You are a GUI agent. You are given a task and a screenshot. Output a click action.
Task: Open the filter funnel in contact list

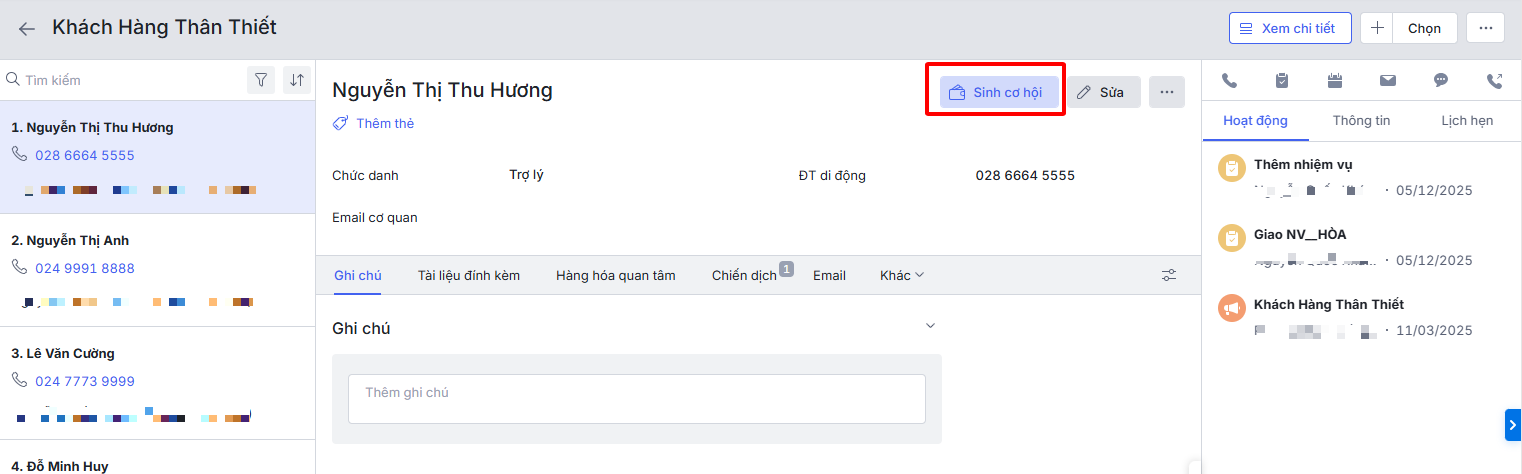(x=261, y=80)
